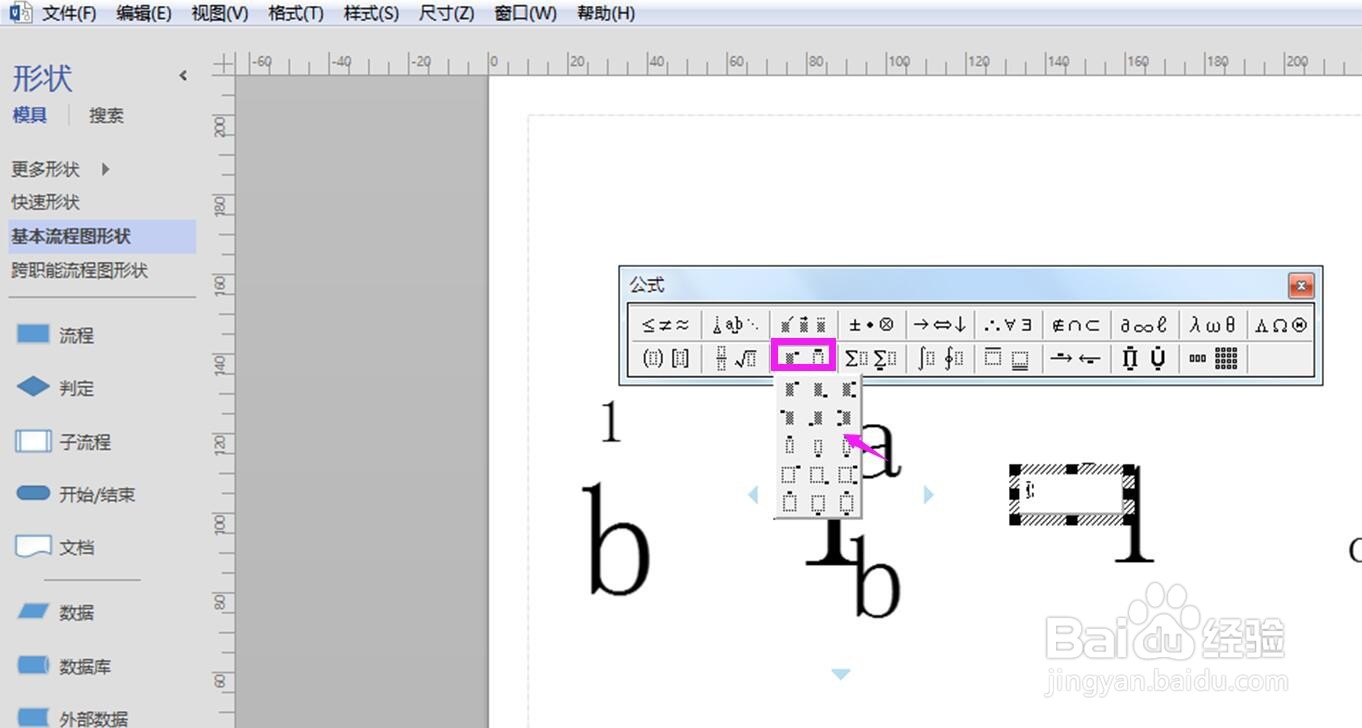Viewport: 1362px width, 728px height.
Task: Open relational symbols palette (≤≠≈)
Action: [x=666, y=325]
